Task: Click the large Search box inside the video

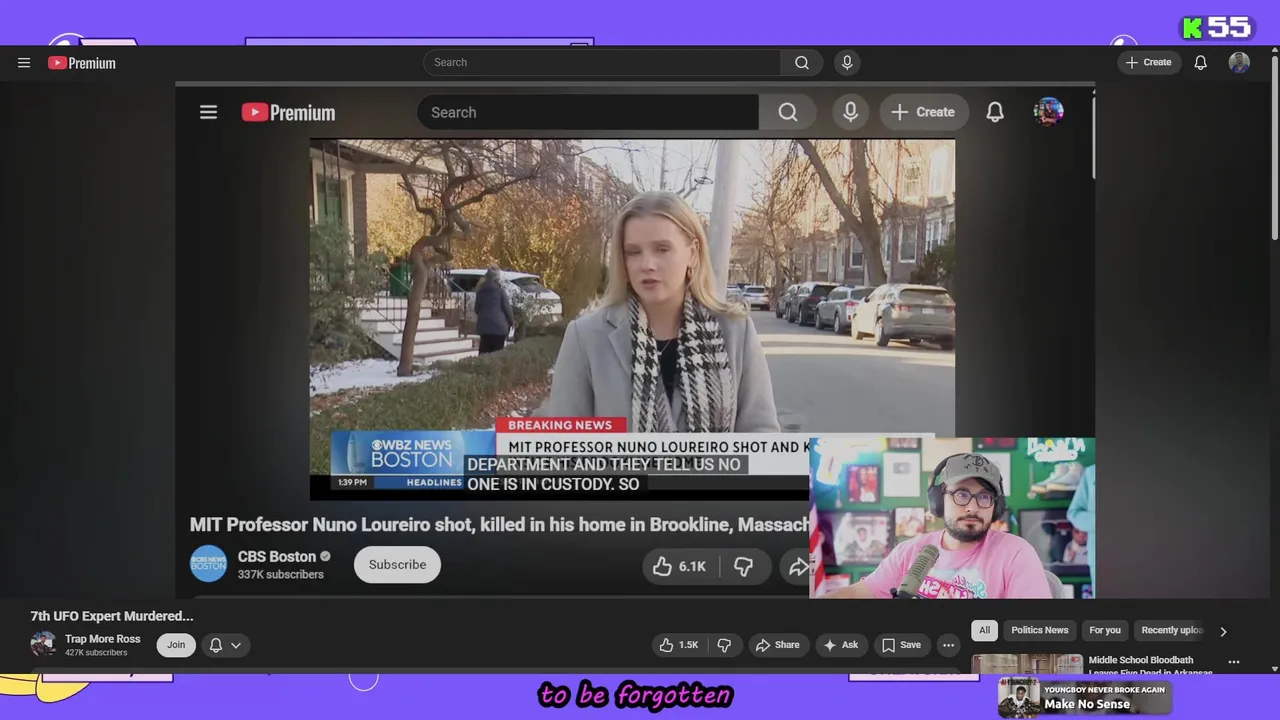Action: coord(588,112)
